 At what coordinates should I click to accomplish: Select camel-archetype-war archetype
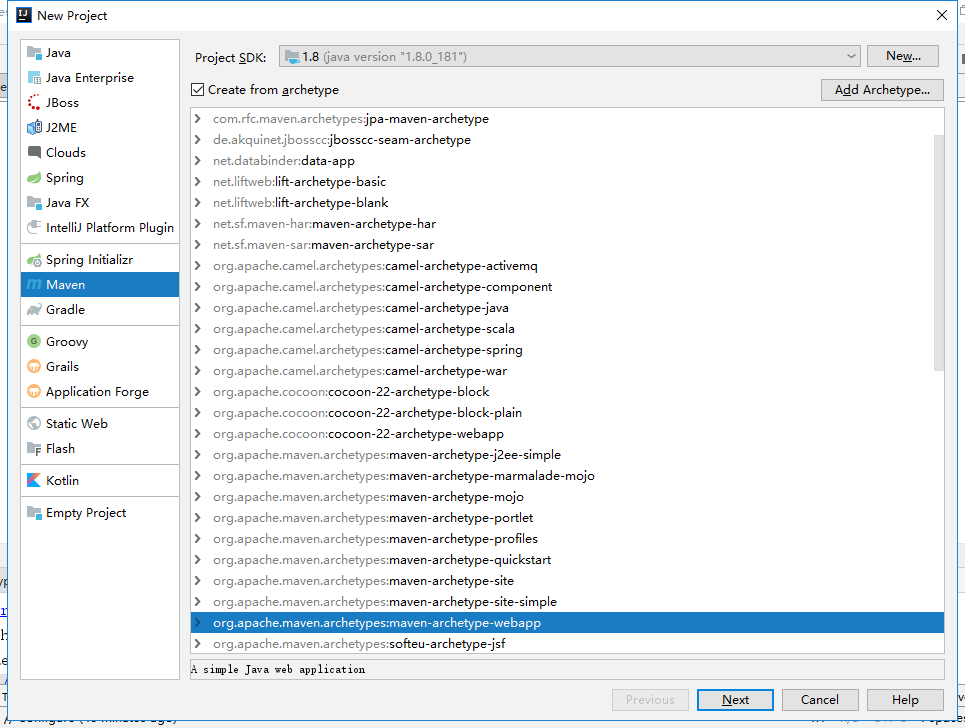click(567, 370)
